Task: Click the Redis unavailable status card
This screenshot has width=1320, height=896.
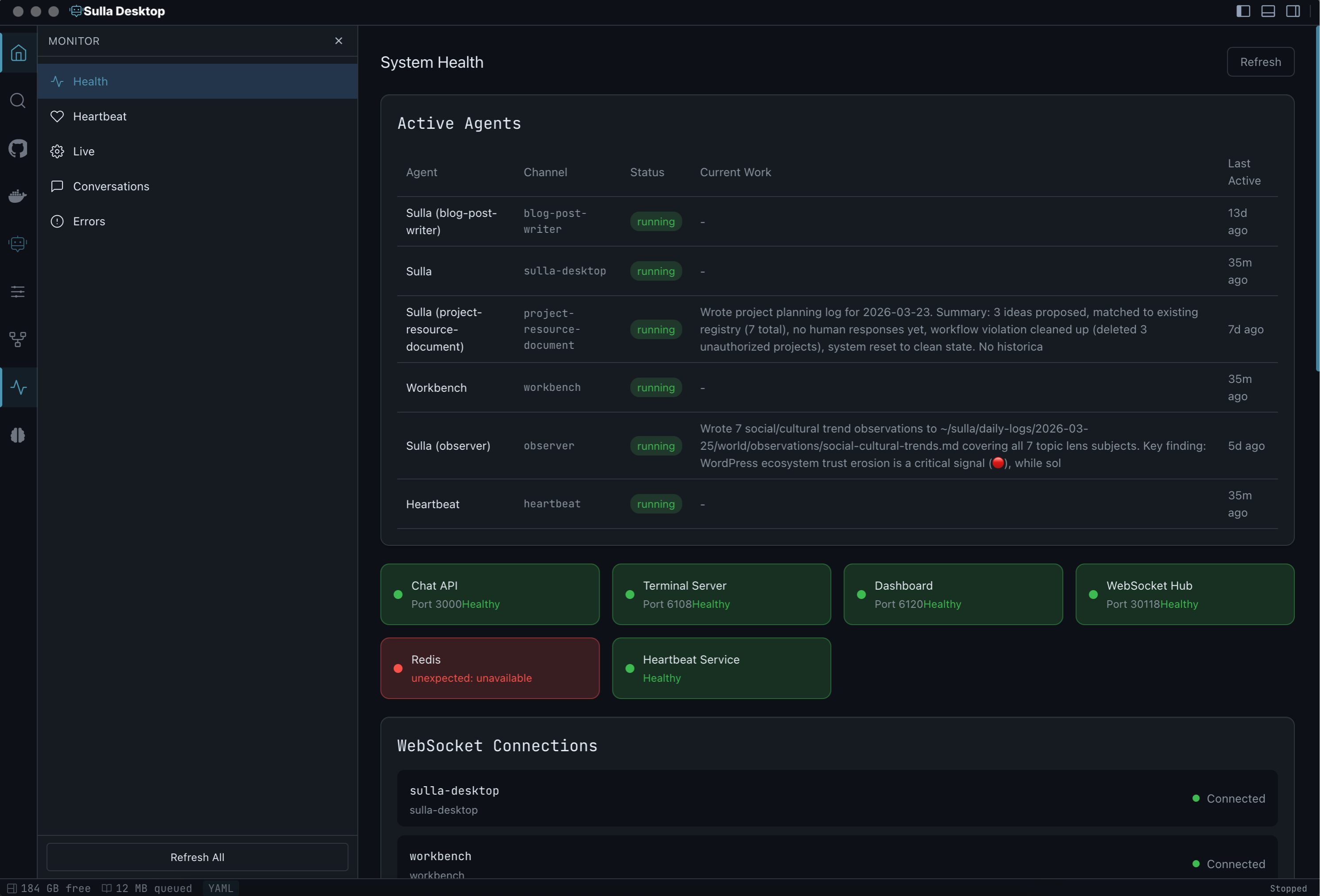Action: 490,668
